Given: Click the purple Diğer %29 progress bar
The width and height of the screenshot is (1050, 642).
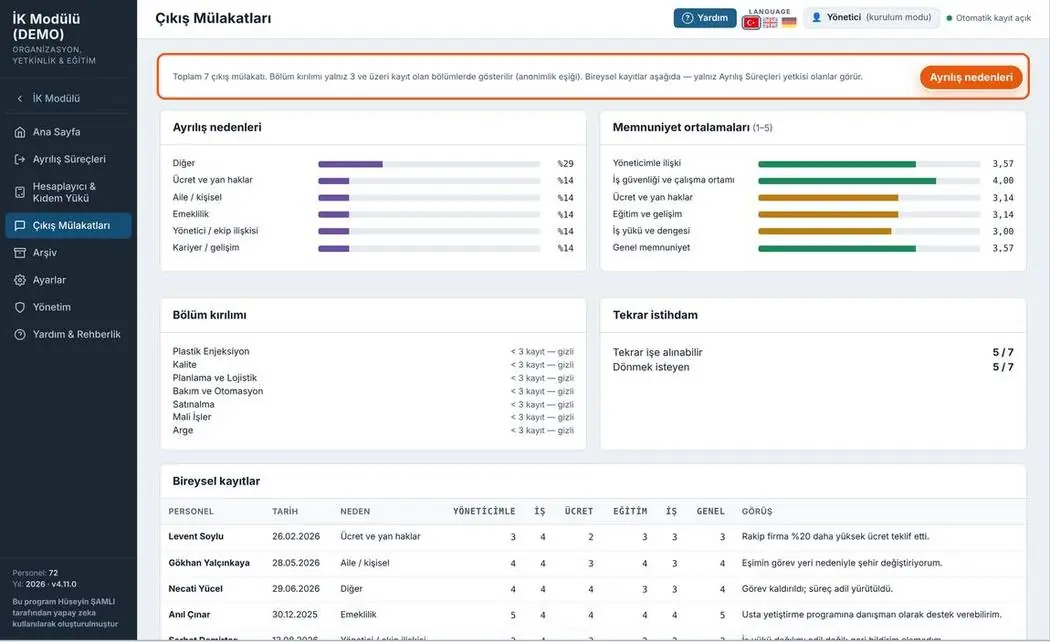Looking at the screenshot, I should click(429, 164).
